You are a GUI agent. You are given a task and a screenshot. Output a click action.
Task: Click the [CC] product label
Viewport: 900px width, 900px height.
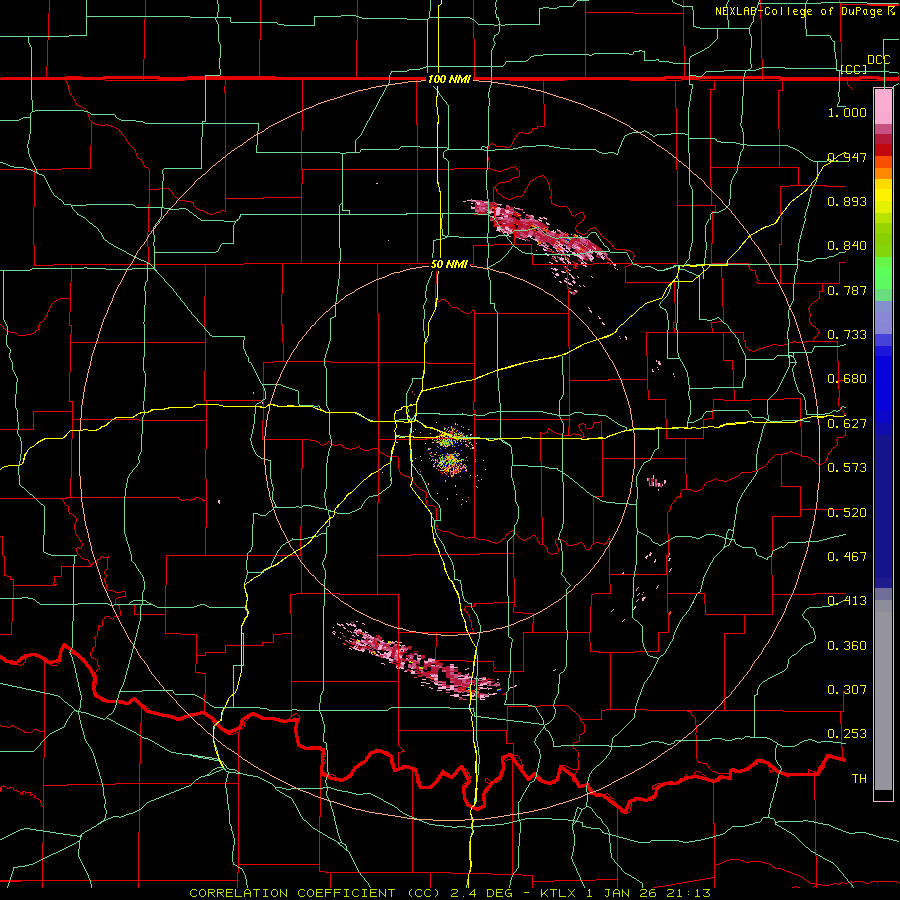(x=854, y=69)
